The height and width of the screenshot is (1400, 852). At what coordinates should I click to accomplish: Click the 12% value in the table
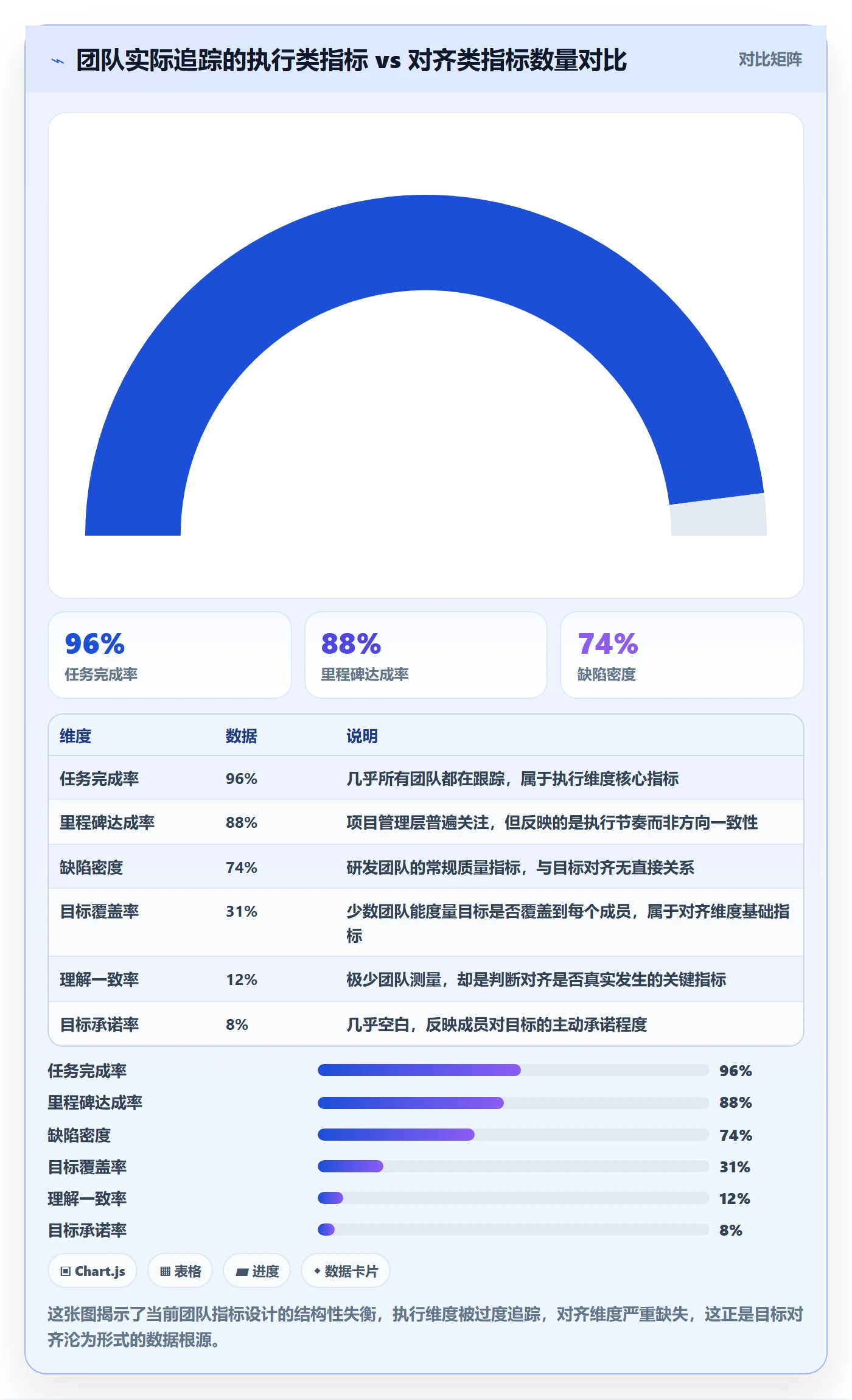(x=242, y=979)
